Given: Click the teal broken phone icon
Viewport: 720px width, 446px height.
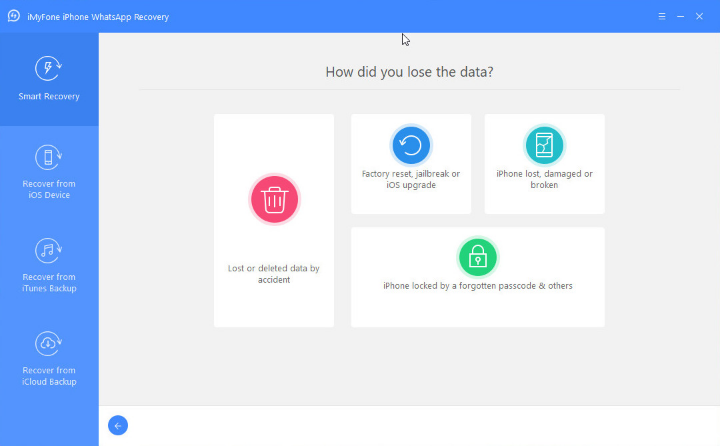Looking at the screenshot, I should (544, 145).
